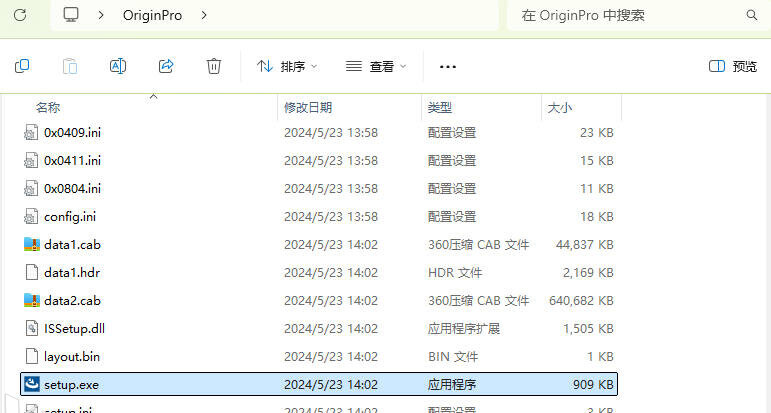Click the Copy icon in toolbar
The height and width of the screenshot is (413, 771).
pos(22,66)
